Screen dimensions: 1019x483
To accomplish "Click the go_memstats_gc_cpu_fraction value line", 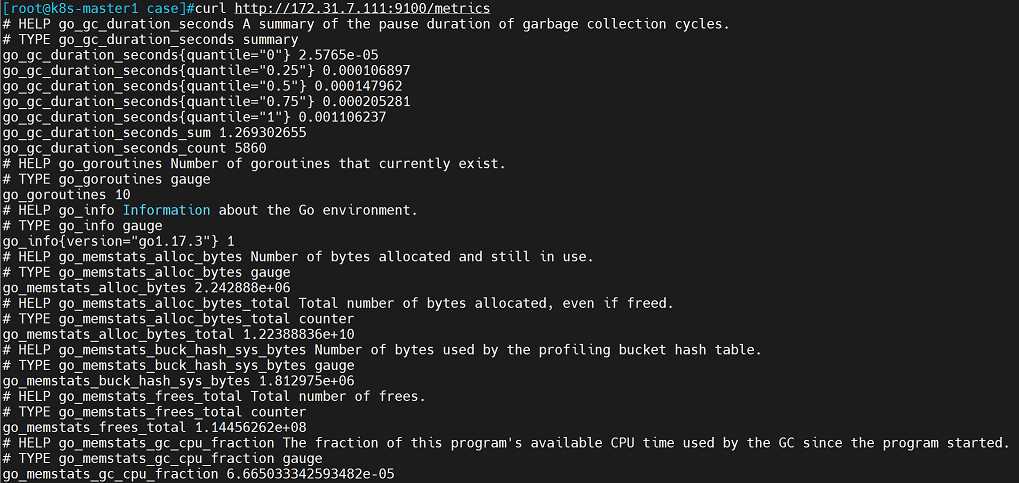I will [199, 474].
